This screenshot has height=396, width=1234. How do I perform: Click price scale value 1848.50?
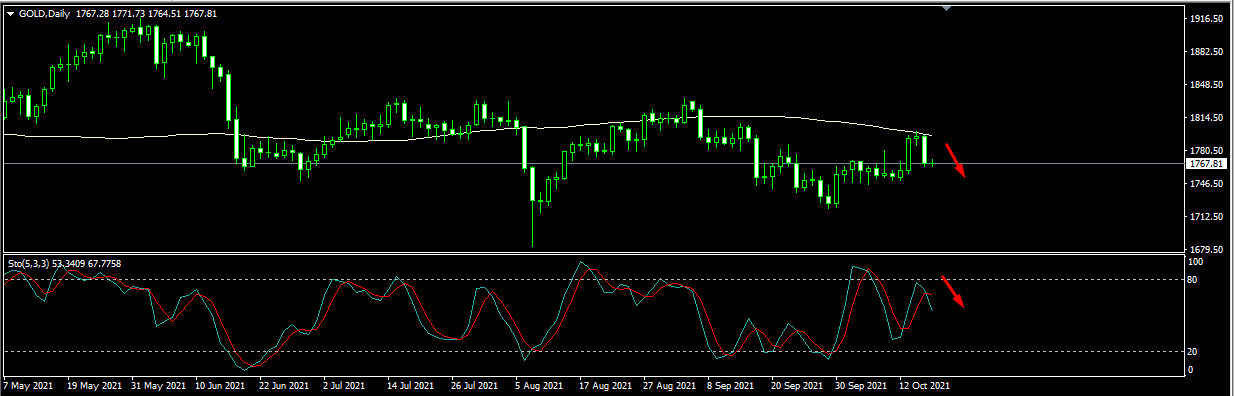(1207, 85)
